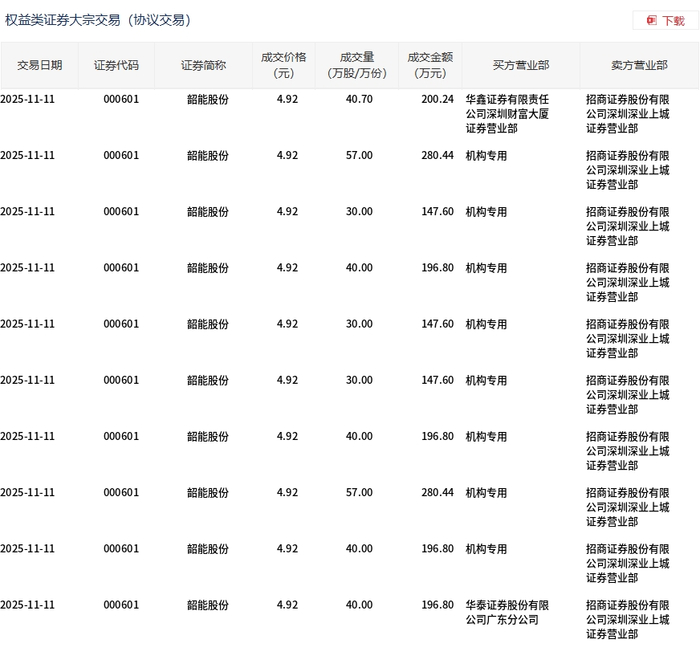
Task: Click the 成交金额(万元) column header
Action: (430, 65)
